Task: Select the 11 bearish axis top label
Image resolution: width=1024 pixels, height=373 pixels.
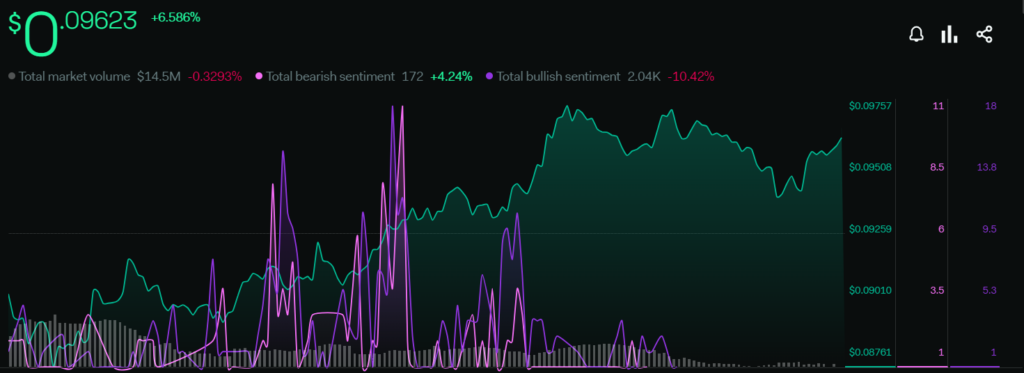Action: (x=939, y=106)
